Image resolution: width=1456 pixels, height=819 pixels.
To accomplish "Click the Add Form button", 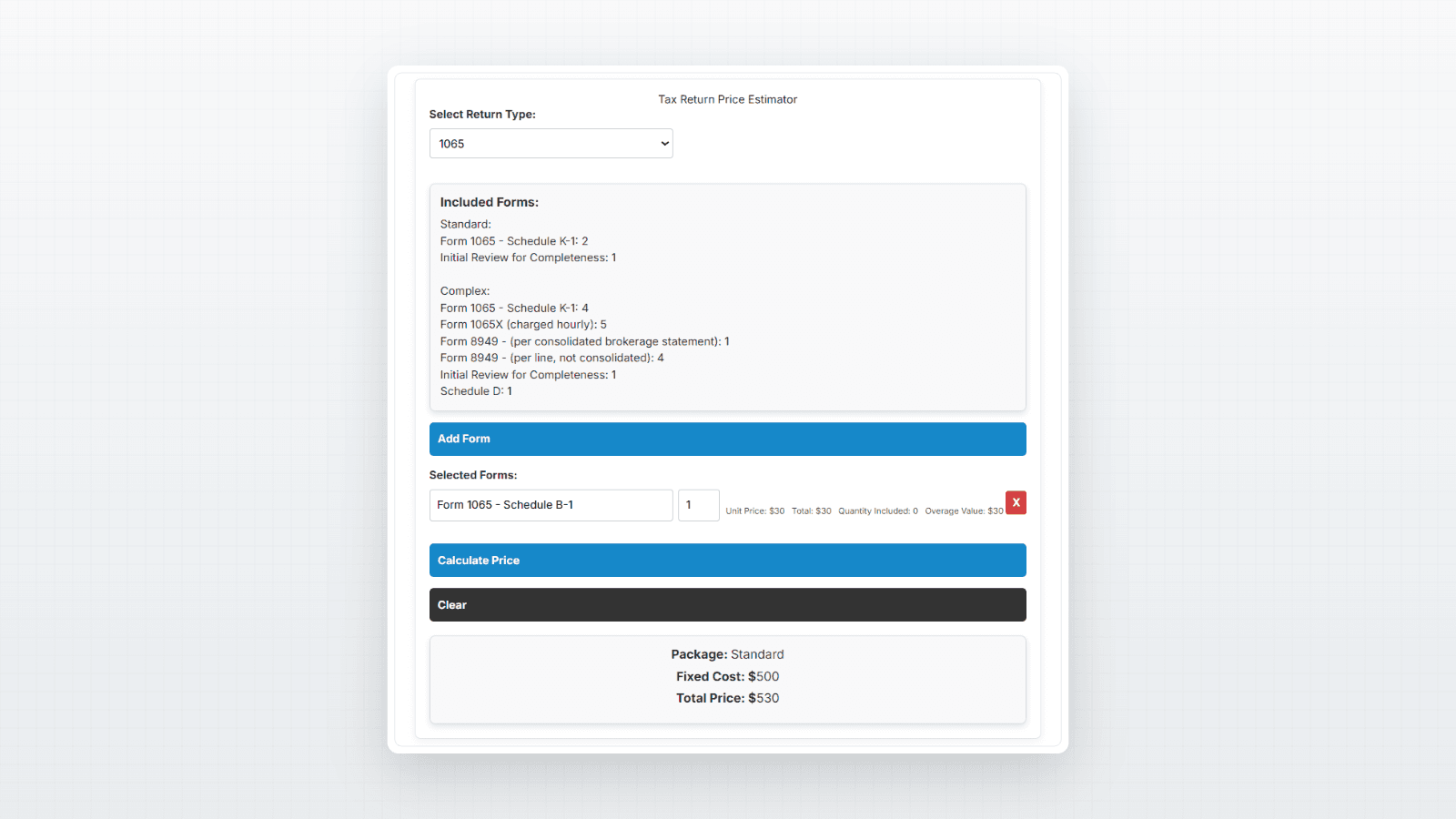I will 727,439.
